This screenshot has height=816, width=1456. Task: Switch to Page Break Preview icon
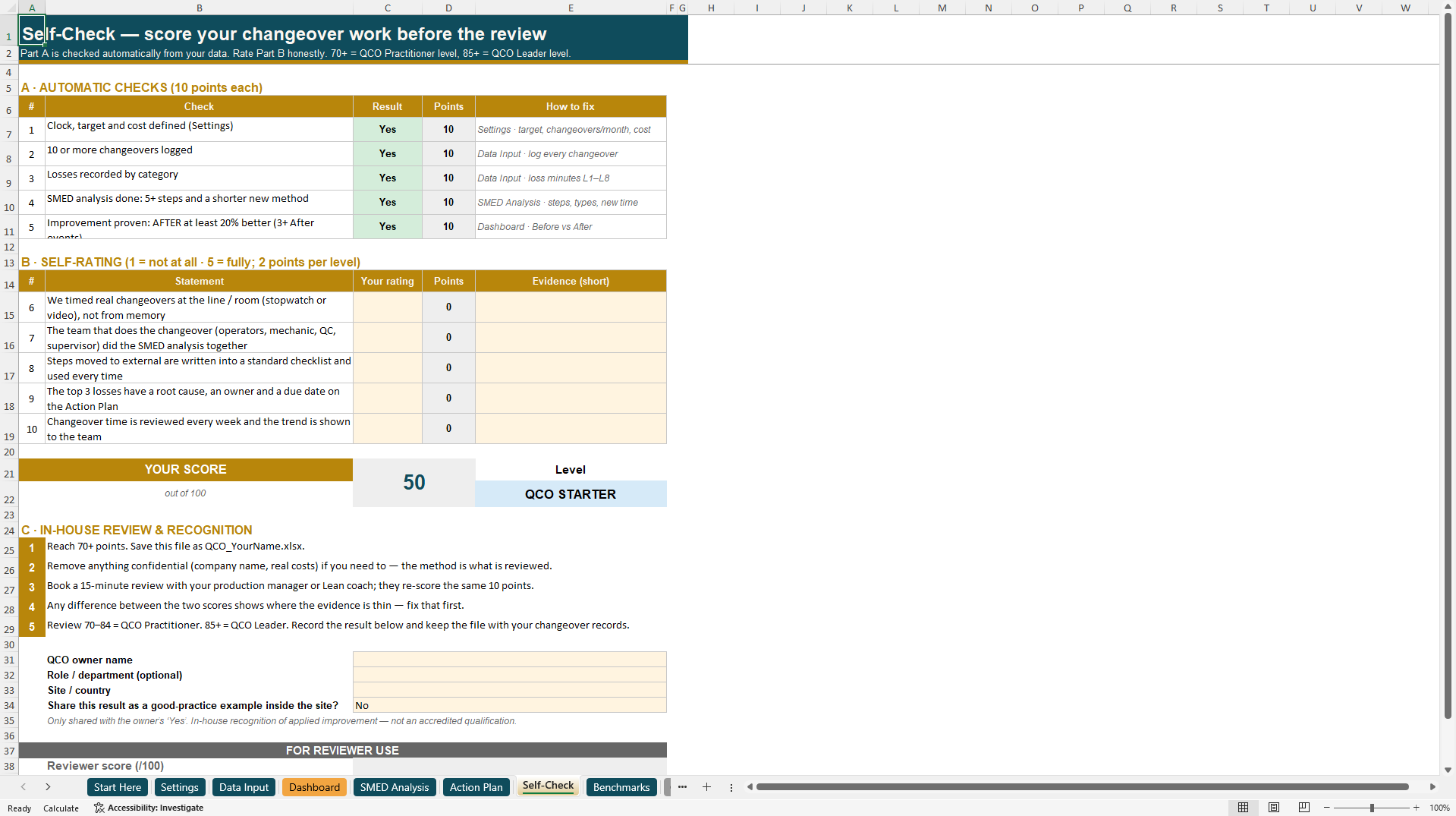[1304, 808]
